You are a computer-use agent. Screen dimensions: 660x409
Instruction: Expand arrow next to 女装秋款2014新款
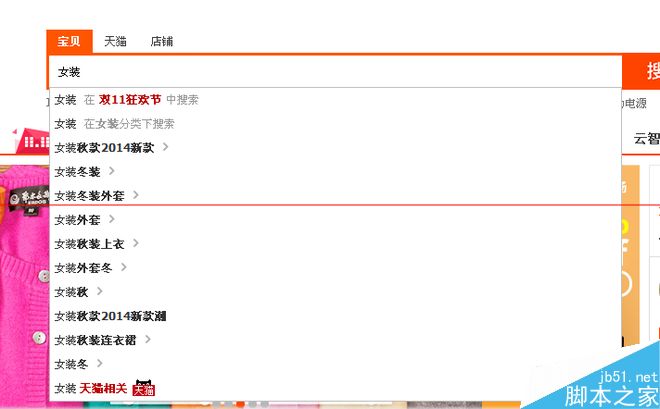(165, 147)
